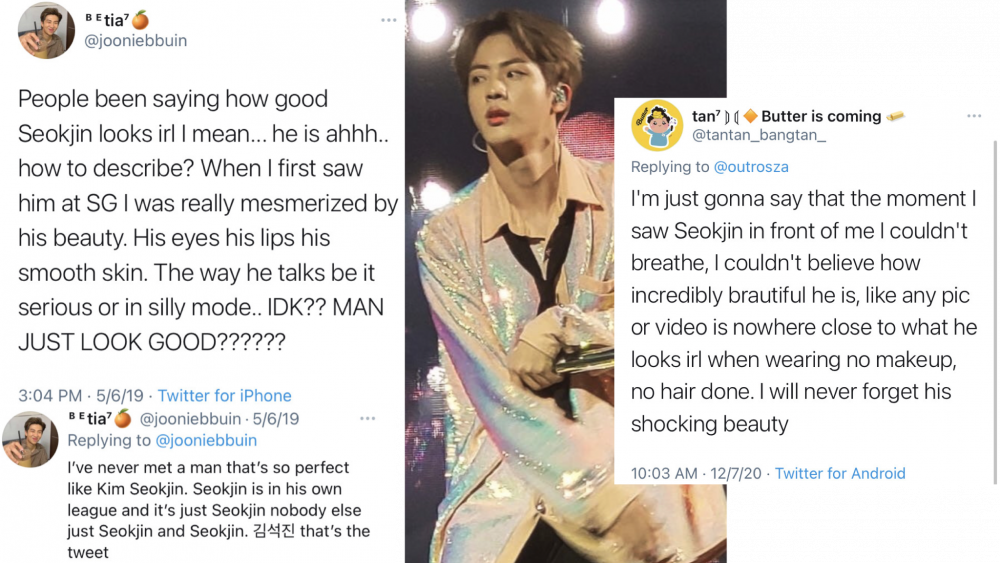Click the Twitter for Android link
1000x563 pixels.
click(x=840, y=473)
